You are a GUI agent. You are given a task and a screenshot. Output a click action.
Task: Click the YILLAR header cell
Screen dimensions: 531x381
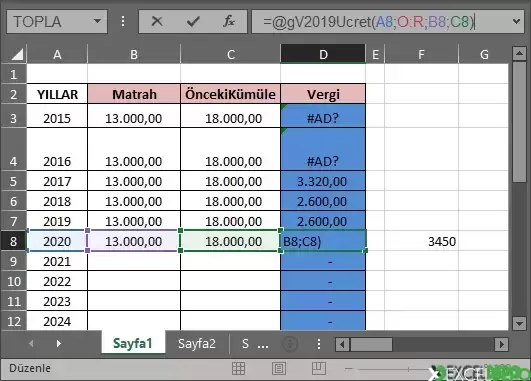(x=57, y=94)
